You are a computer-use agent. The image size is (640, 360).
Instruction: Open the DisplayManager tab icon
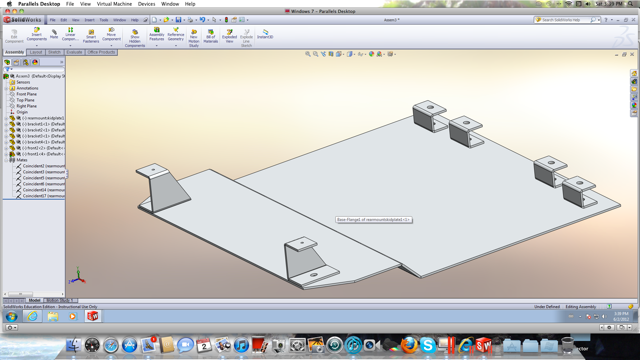[x=35, y=62]
